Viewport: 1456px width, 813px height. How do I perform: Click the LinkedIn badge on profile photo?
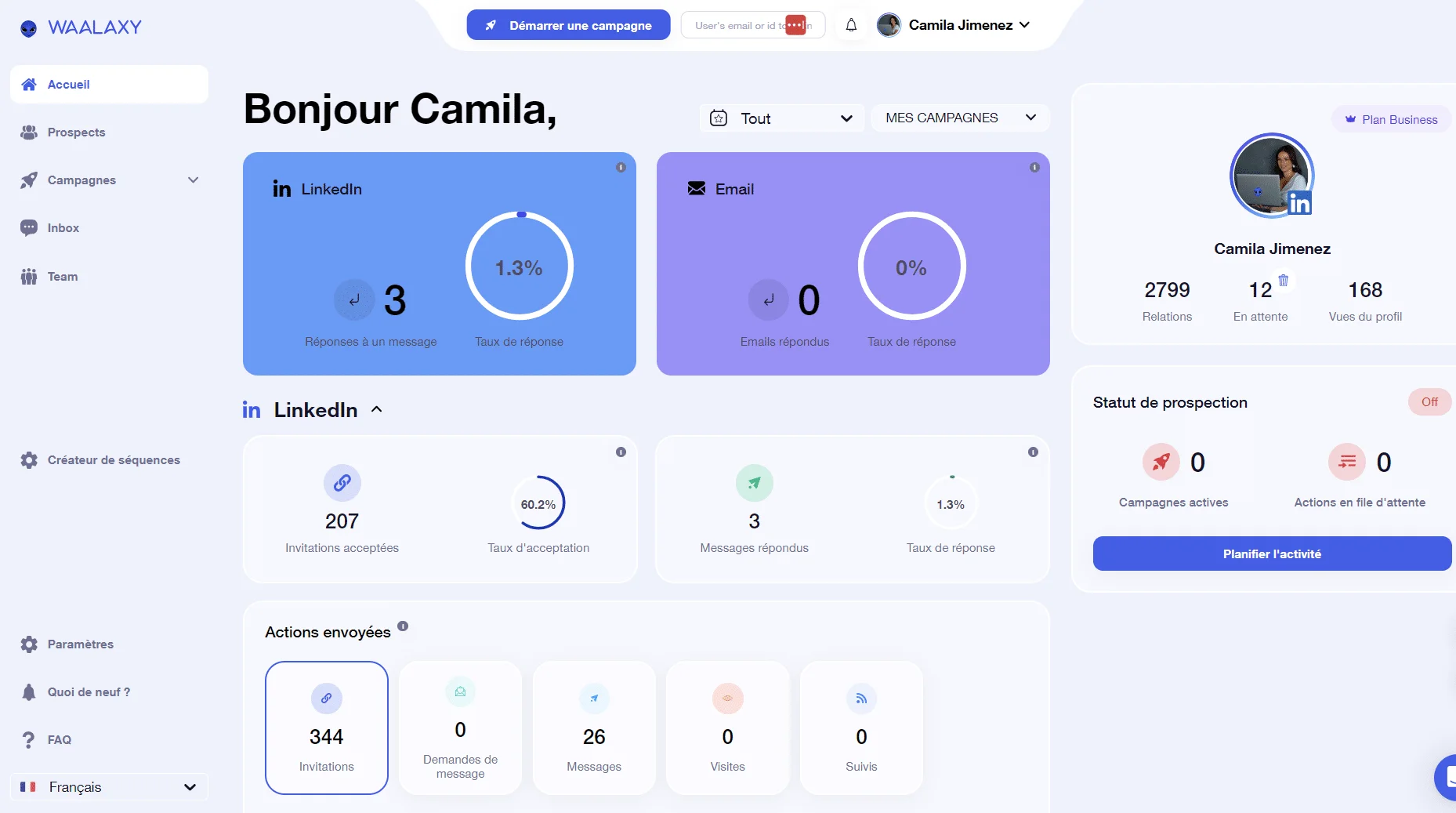1298,203
